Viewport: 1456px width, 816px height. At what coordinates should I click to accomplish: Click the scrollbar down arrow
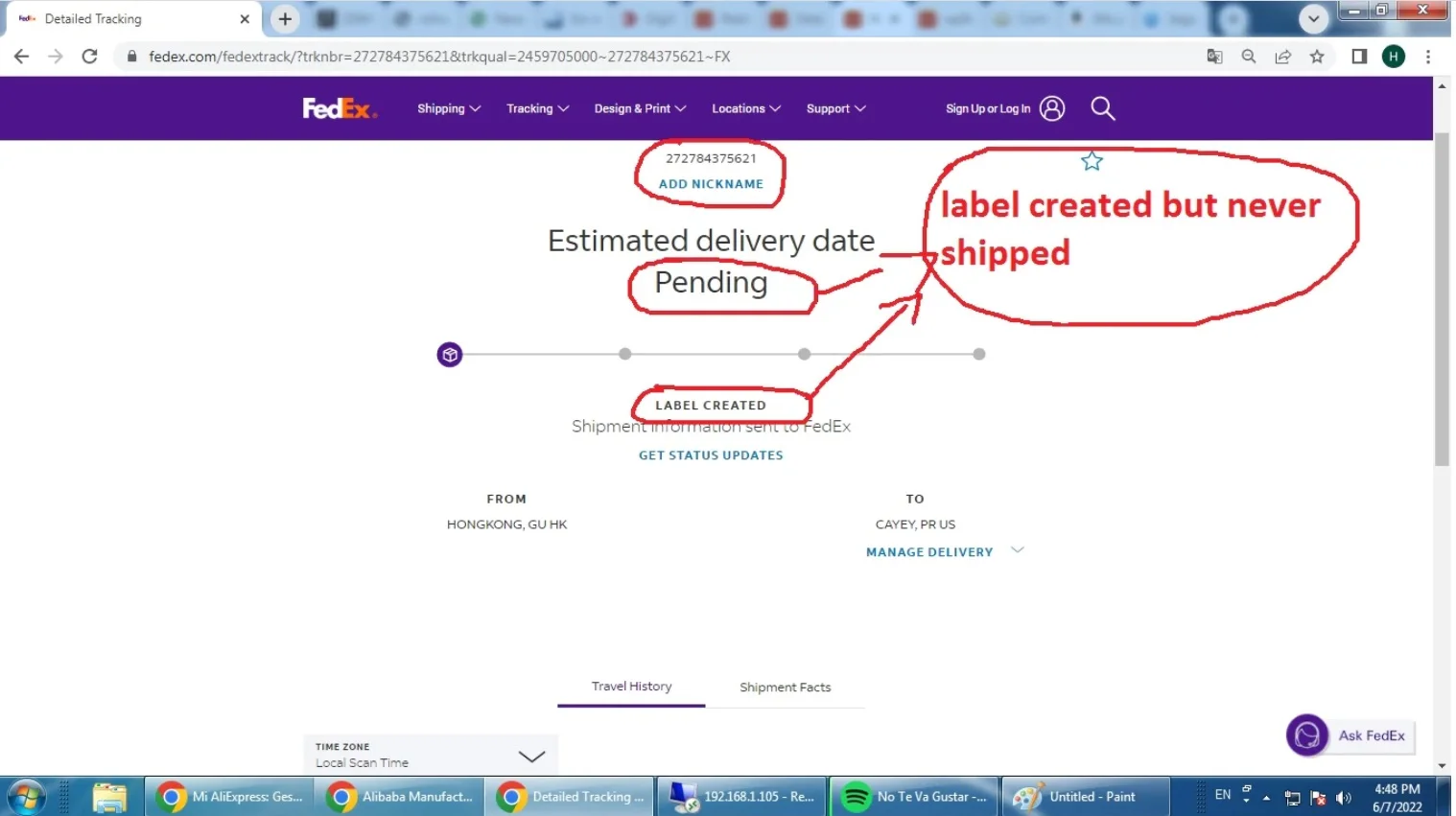click(1442, 766)
